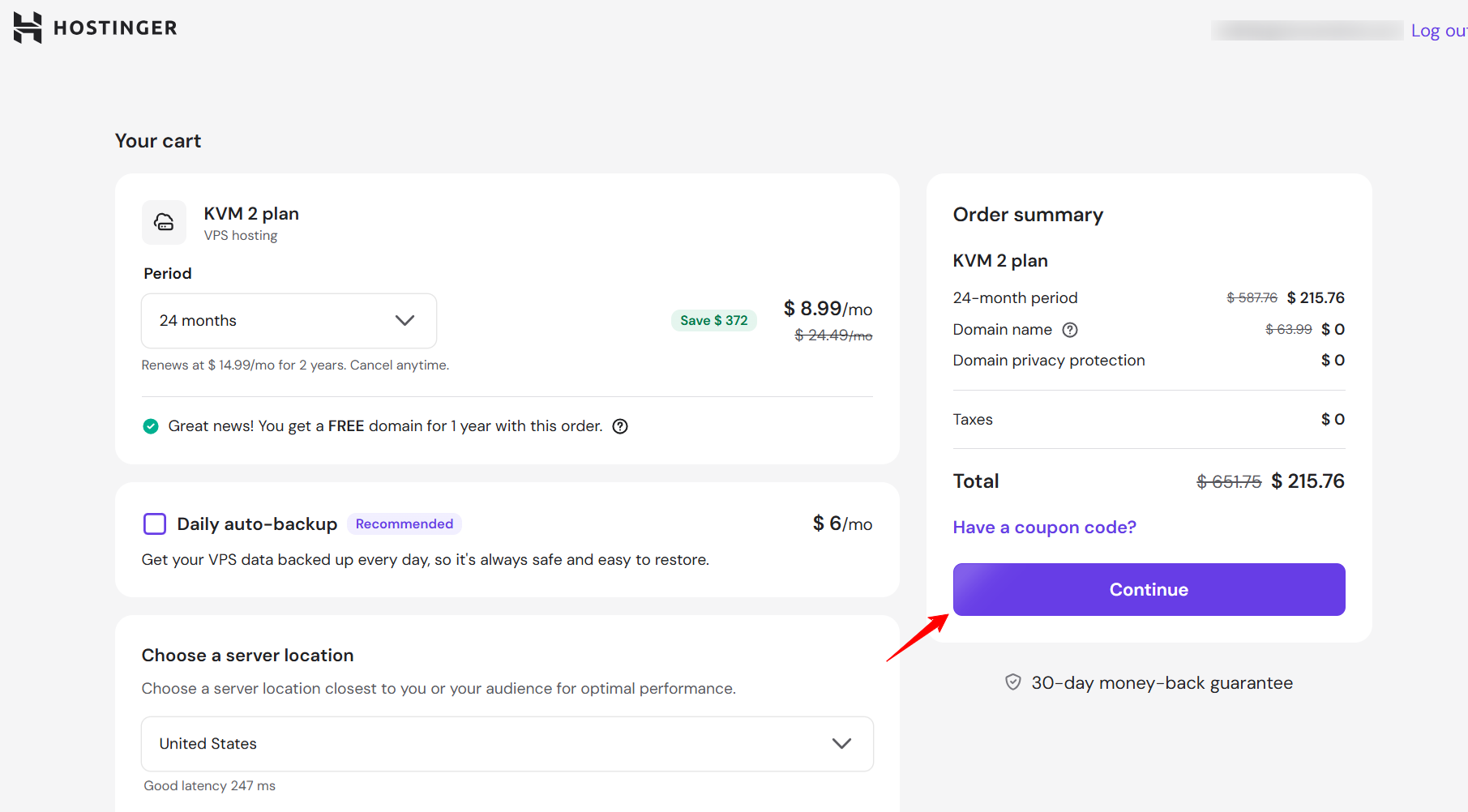The width and height of the screenshot is (1468, 812).
Task: Click the '$ 6/mo' backup price
Action: click(x=842, y=524)
